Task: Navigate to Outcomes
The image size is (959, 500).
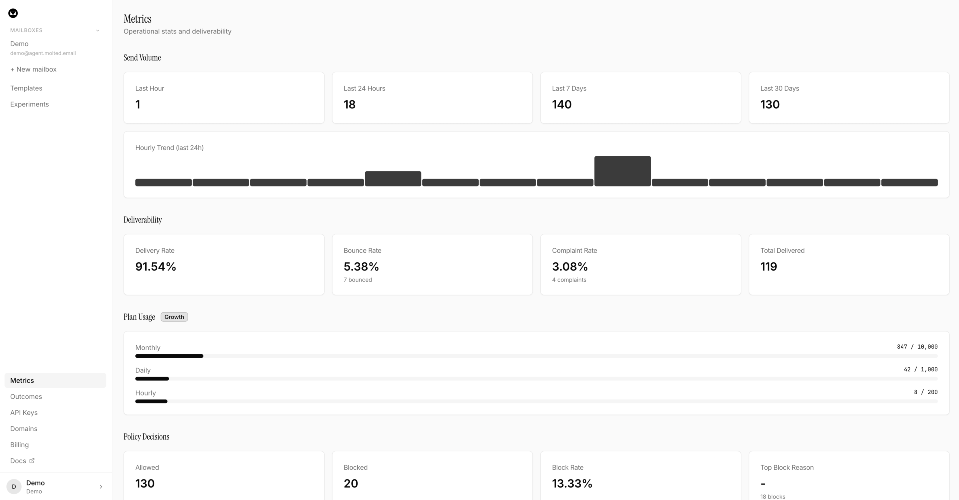Action: point(26,397)
